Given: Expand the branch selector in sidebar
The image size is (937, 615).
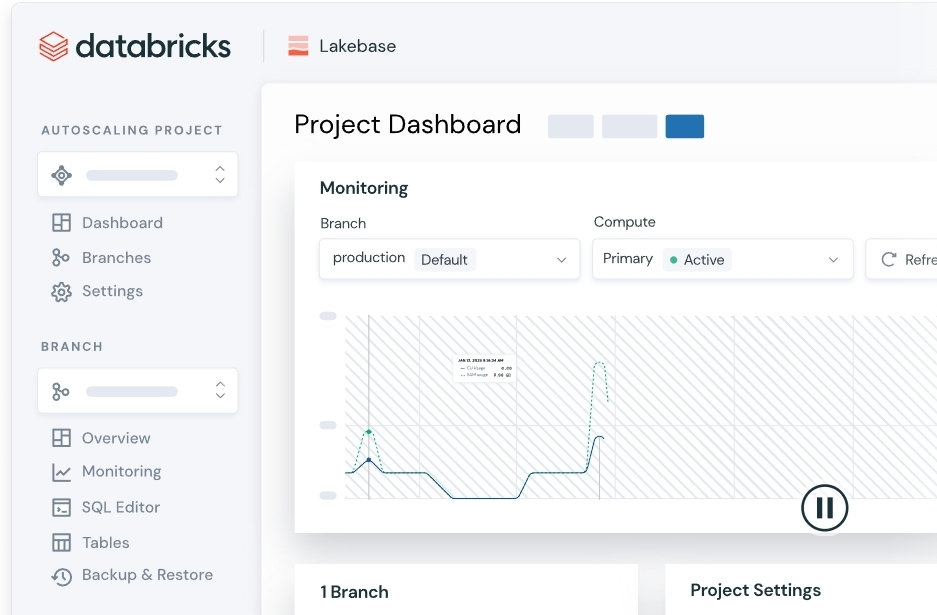Looking at the screenshot, I should (x=138, y=391).
